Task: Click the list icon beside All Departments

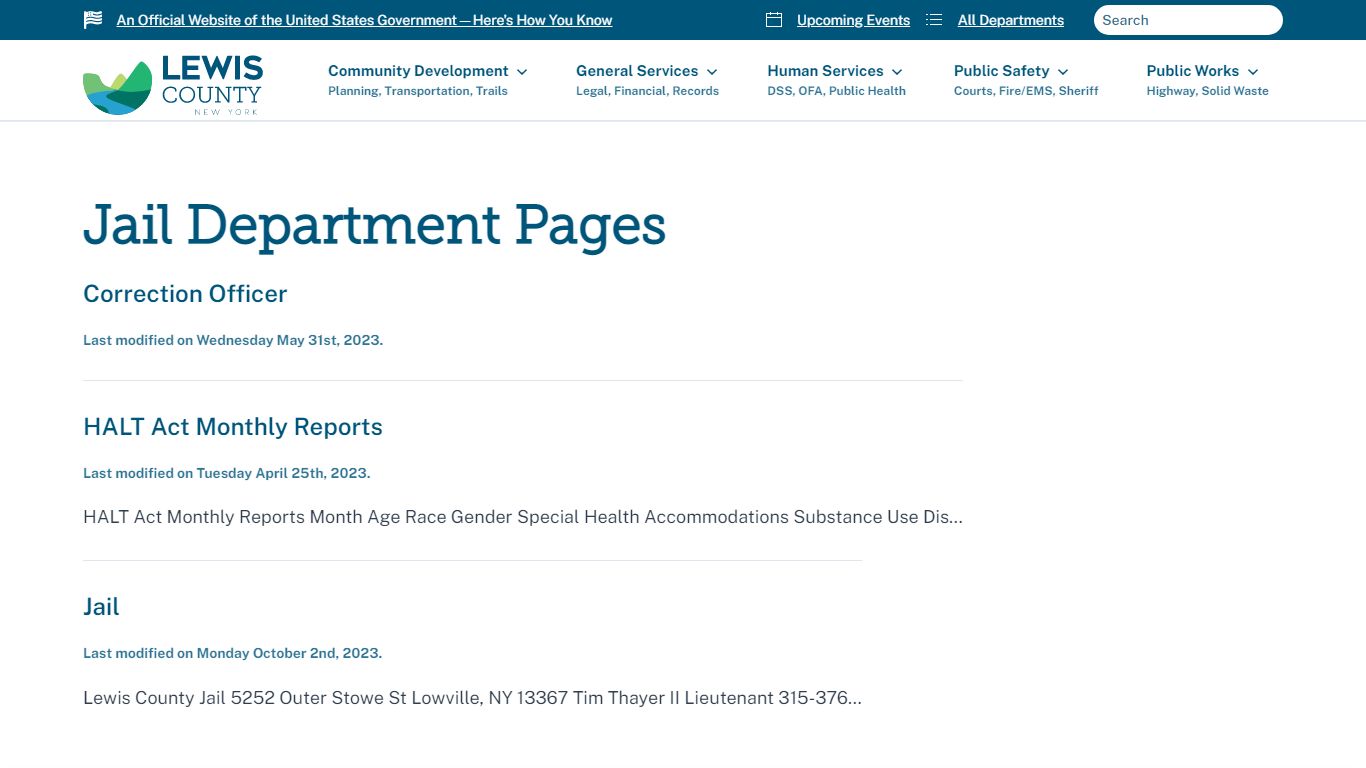Action: pos(934,20)
